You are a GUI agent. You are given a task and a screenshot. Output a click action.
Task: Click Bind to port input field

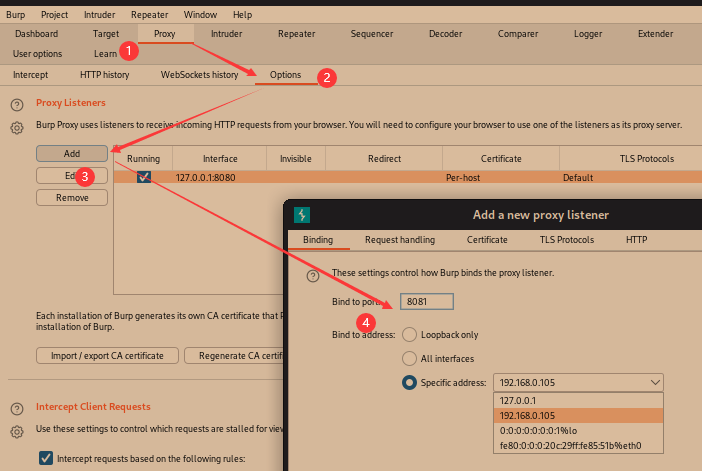pos(427,301)
